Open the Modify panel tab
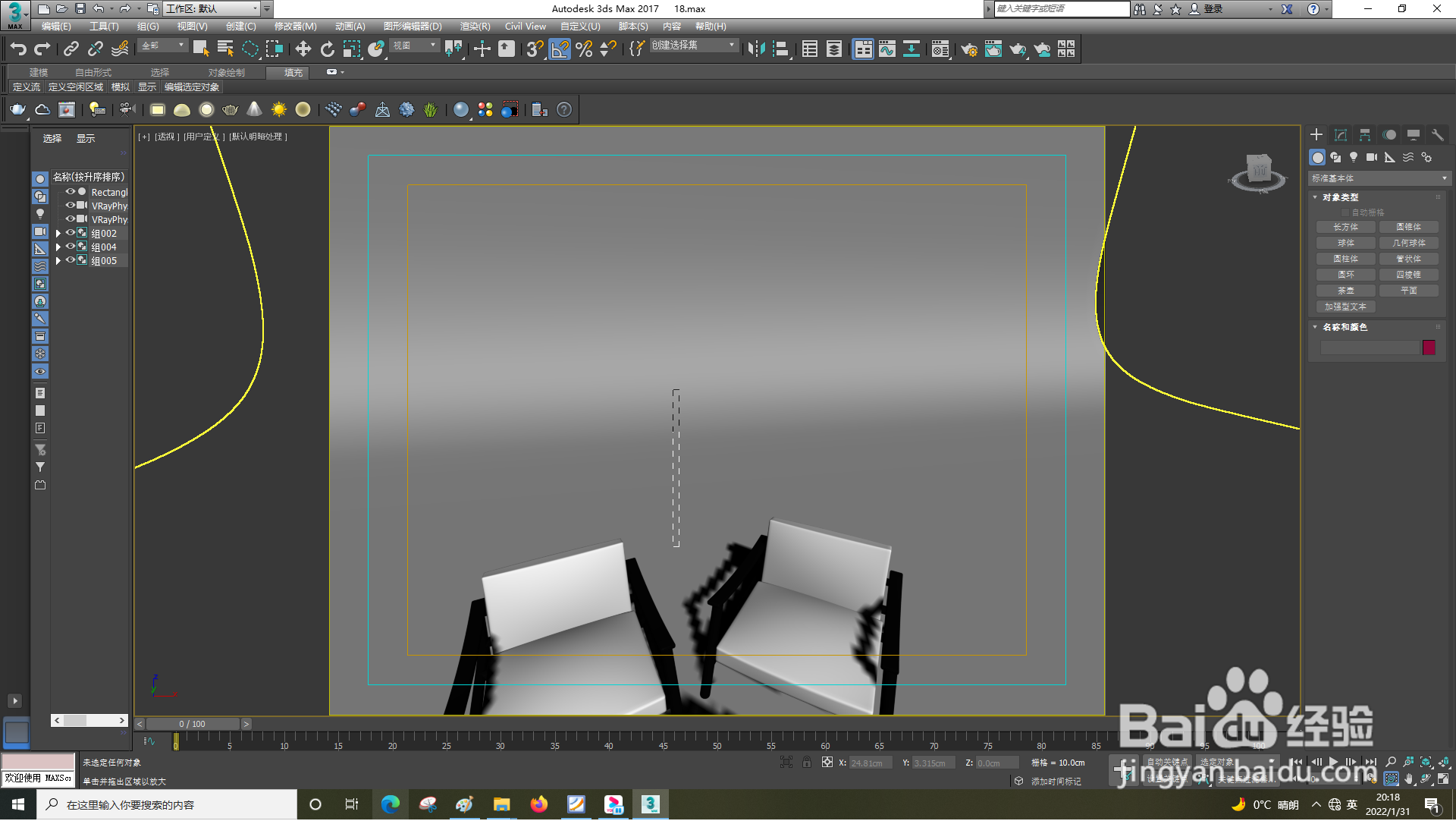Screen dimensions: 1456x821 pyautogui.click(x=1340, y=135)
